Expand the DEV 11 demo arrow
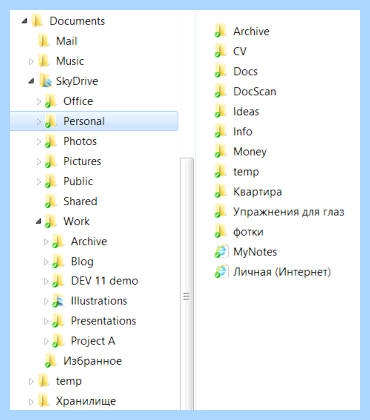 point(46,281)
